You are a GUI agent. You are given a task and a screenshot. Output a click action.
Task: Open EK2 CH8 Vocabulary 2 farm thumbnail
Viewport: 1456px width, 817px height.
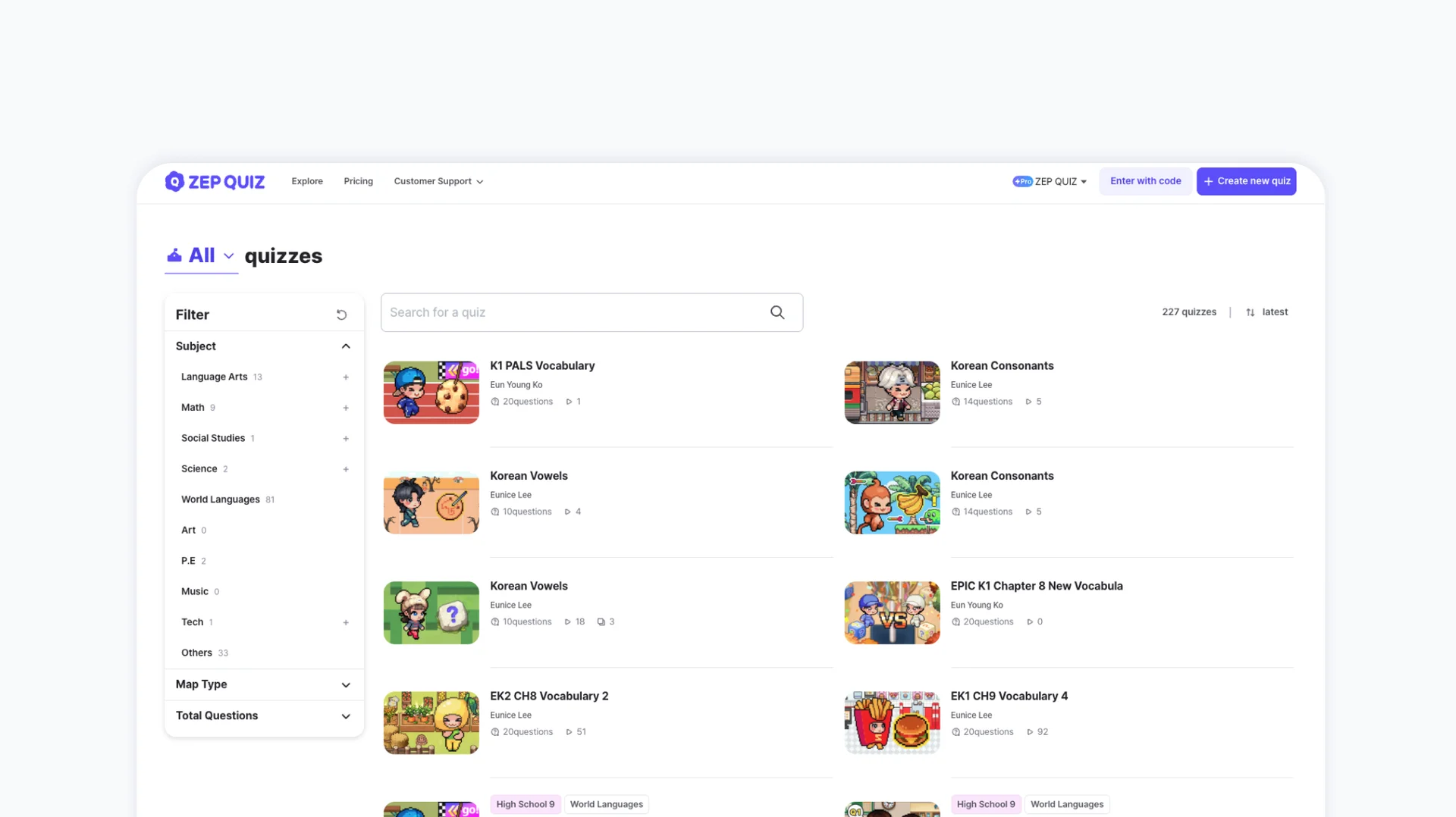431,723
